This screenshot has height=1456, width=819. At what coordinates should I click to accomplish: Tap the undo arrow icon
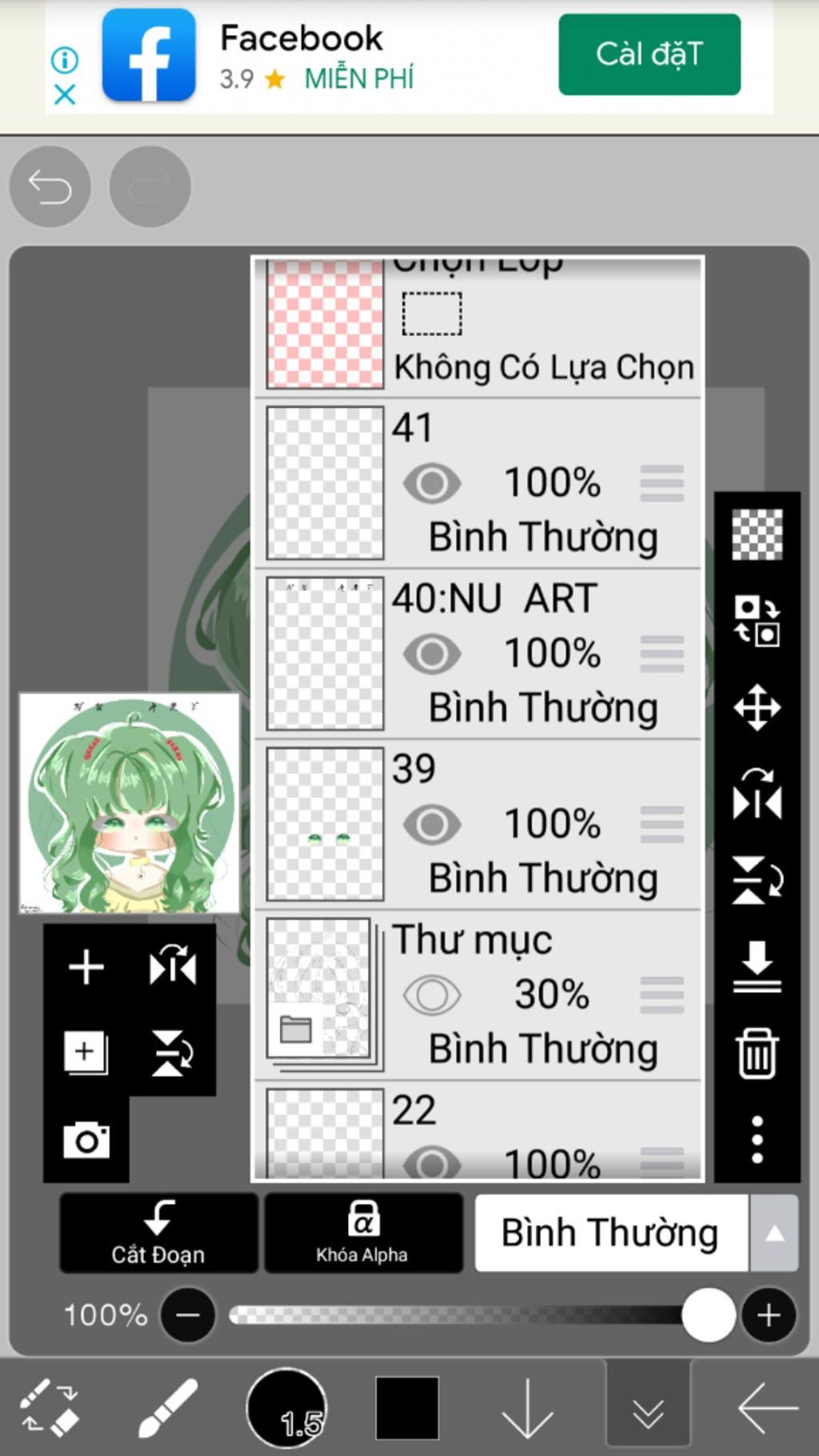(x=50, y=187)
